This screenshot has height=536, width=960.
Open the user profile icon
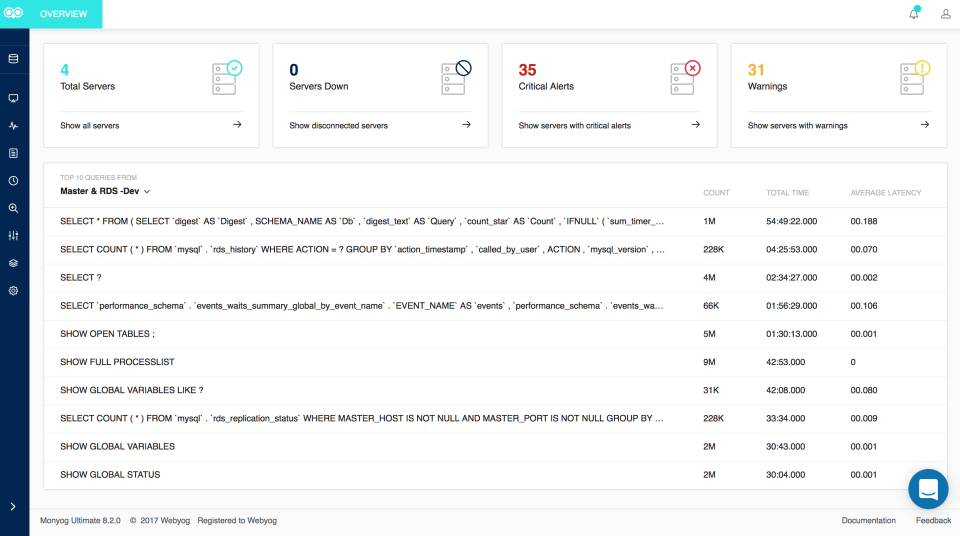(945, 13)
